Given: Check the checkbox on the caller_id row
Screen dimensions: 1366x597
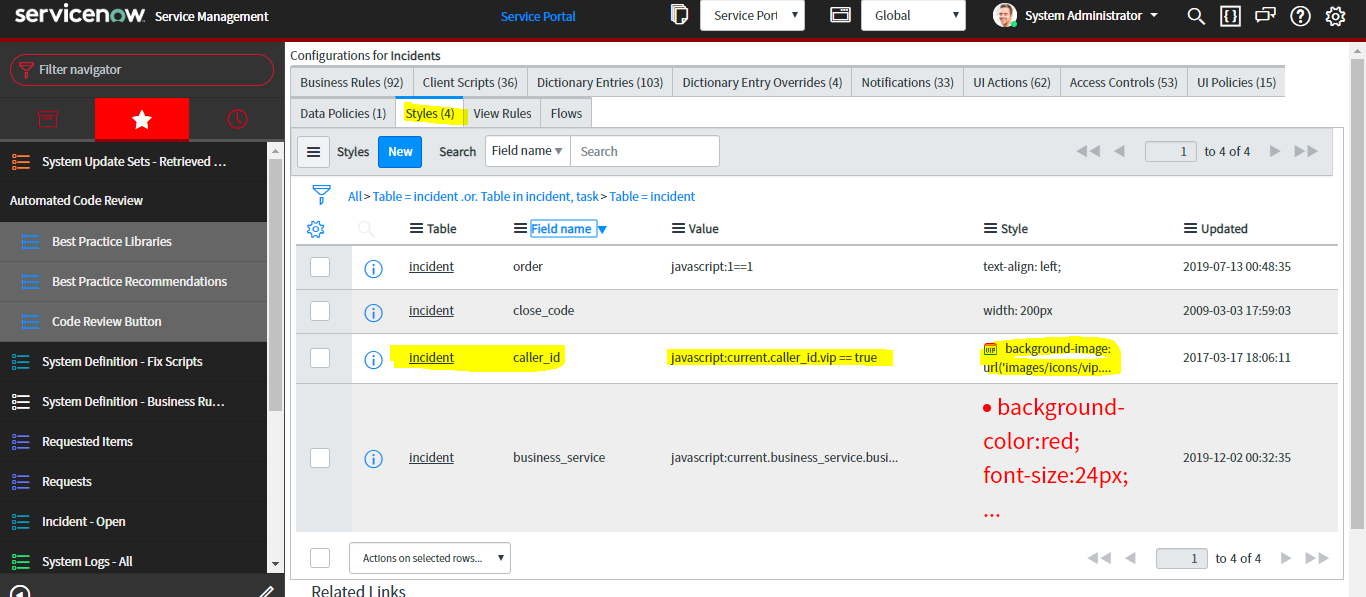Looking at the screenshot, I should point(321,358).
